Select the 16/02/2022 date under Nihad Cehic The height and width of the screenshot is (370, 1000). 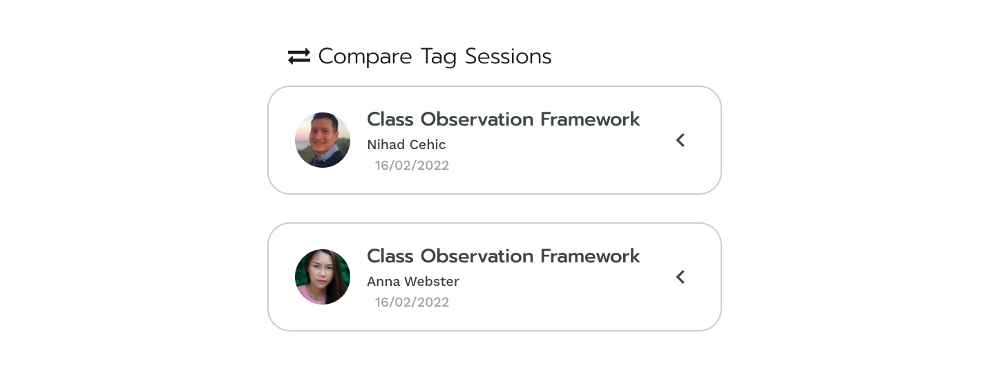412,166
